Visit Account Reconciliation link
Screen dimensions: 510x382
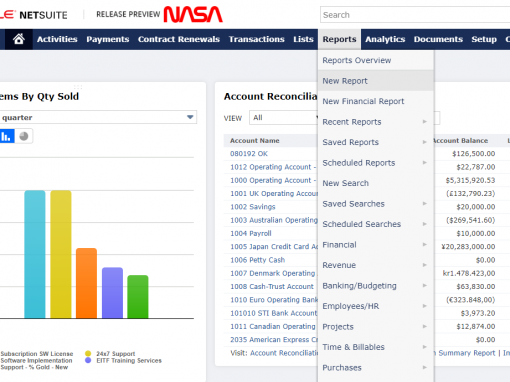click(284, 353)
